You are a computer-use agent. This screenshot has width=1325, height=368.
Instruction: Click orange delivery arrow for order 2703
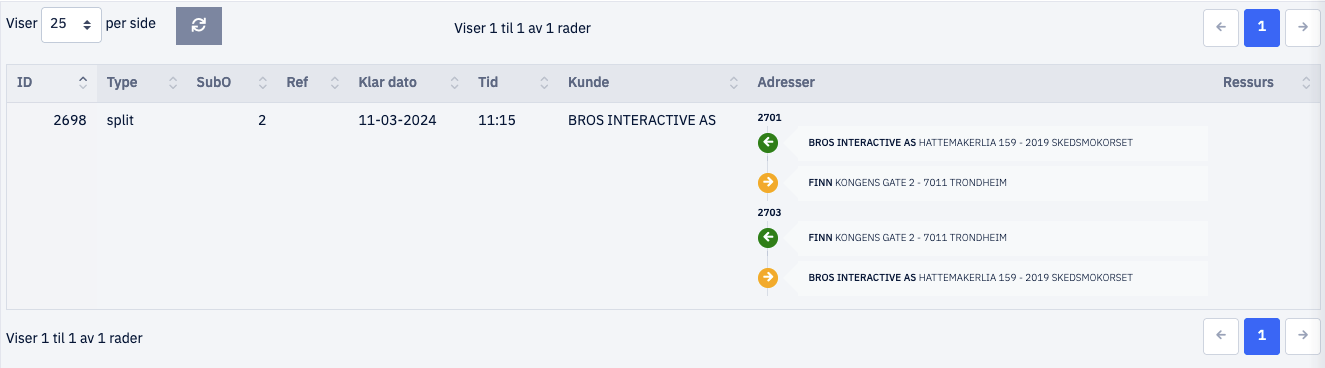coord(768,278)
